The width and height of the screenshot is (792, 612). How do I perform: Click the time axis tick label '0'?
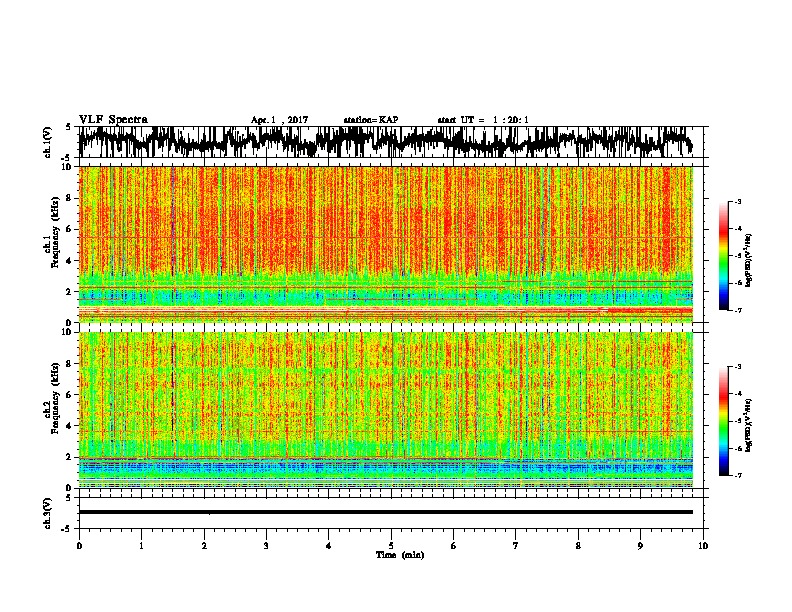coord(79,546)
